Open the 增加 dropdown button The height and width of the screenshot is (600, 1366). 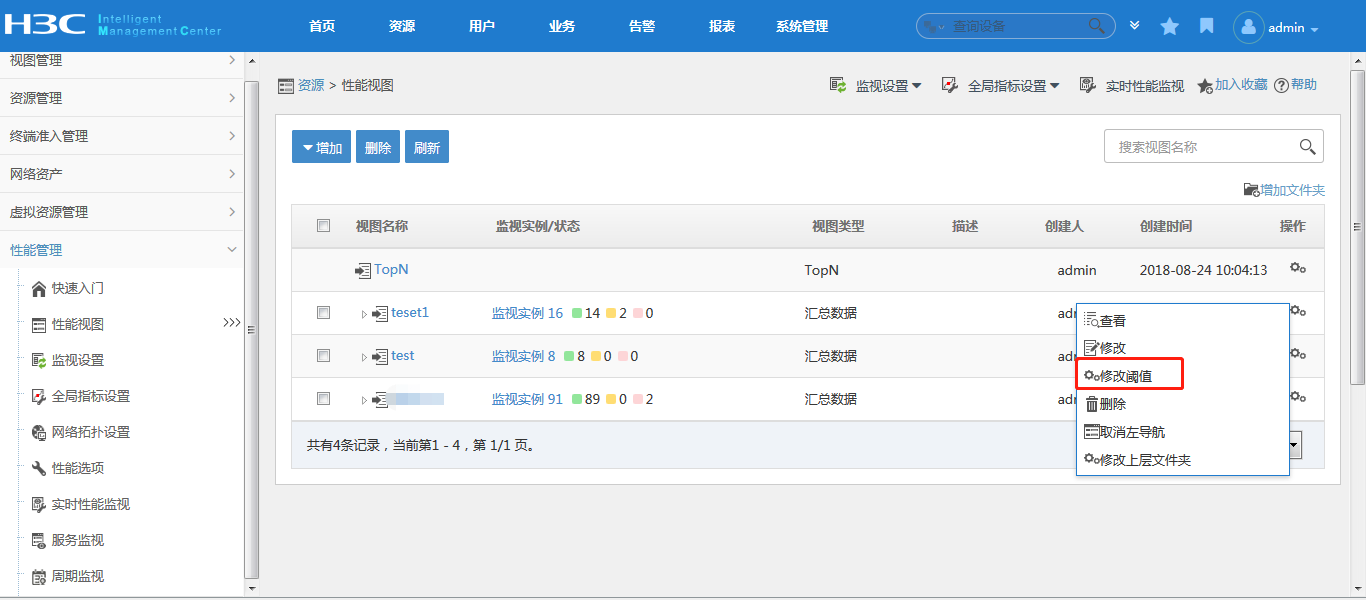pyautogui.click(x=321, y=147)
